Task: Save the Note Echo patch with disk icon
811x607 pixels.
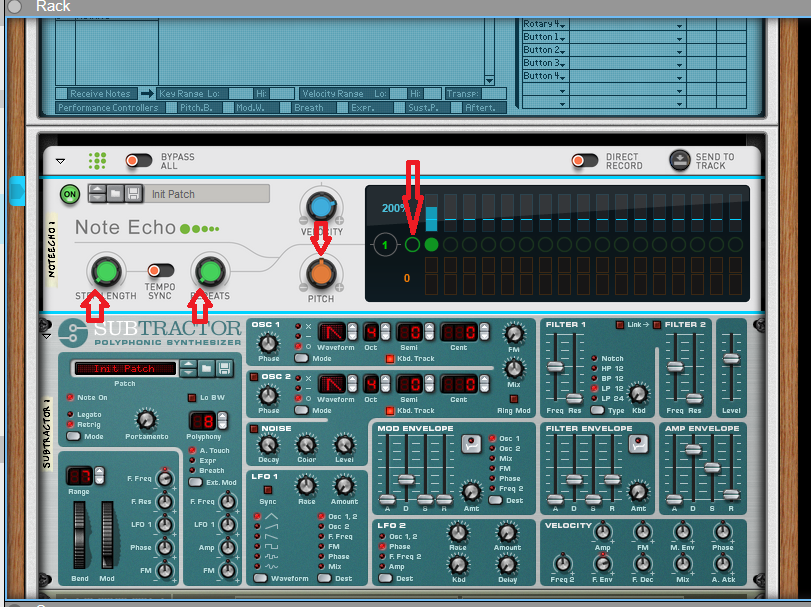Action: [133, 194]
